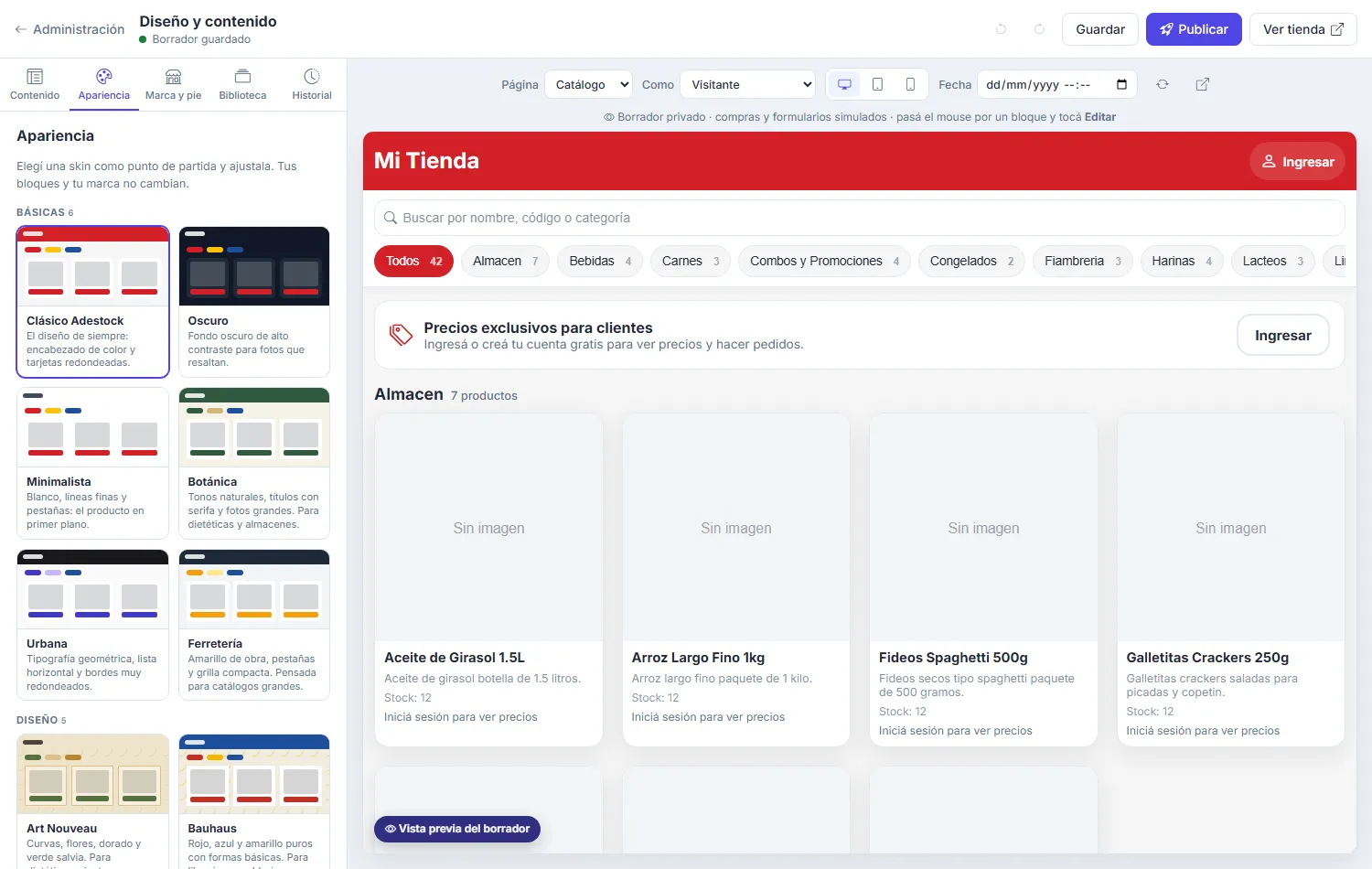This screenshot has width=1372, height=869.
Task: Click the Guardar button
Action: [1100, 29]
